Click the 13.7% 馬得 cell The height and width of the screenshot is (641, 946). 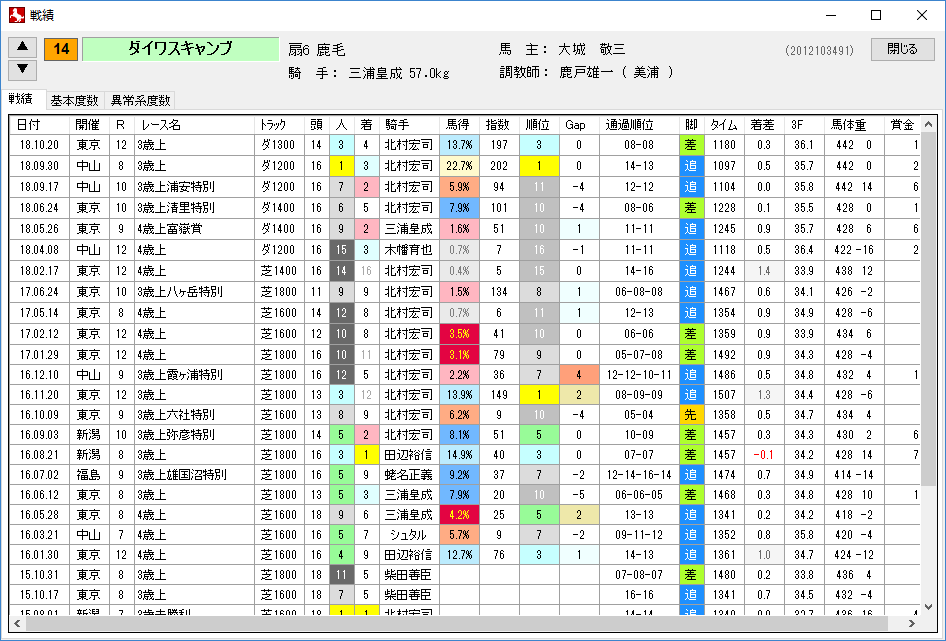click(x=459, y=145)
